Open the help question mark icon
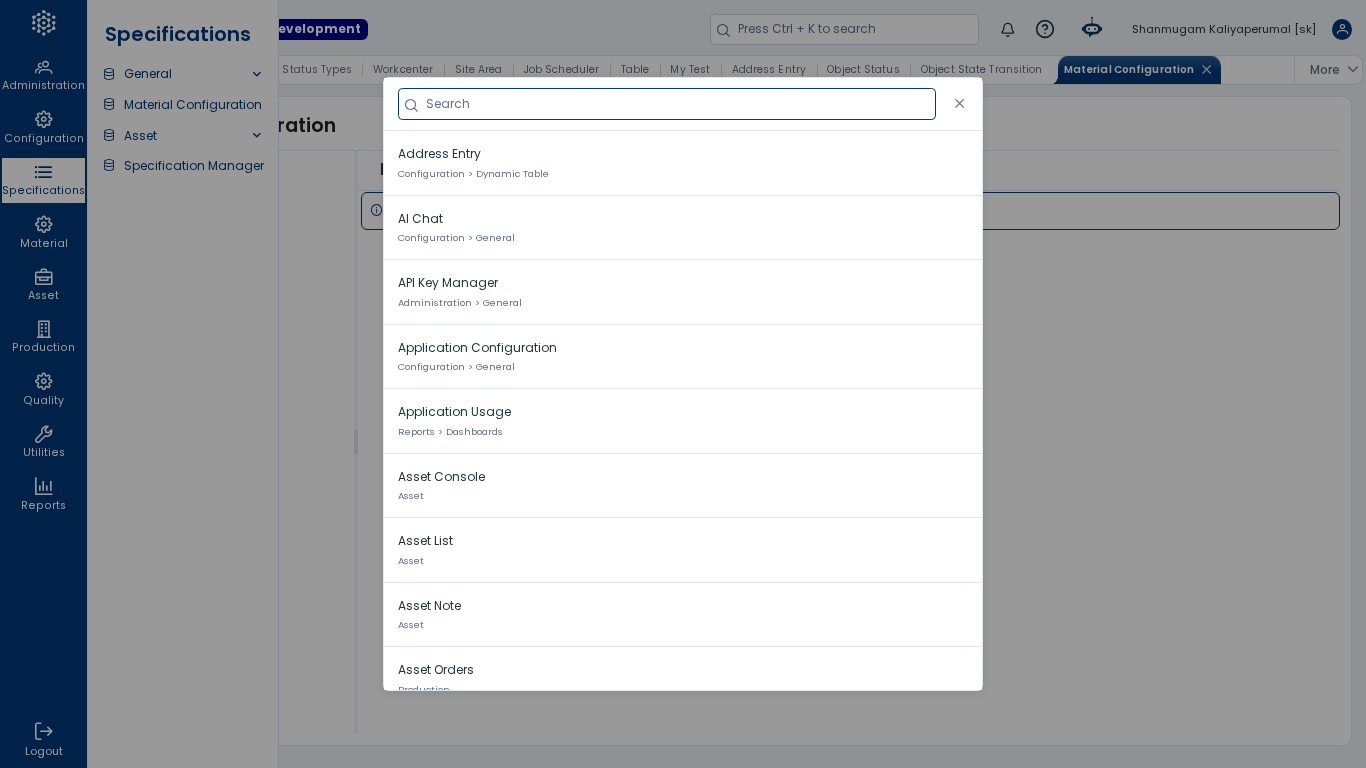Screen dimensions: 1366x768 click(1045, 29)
